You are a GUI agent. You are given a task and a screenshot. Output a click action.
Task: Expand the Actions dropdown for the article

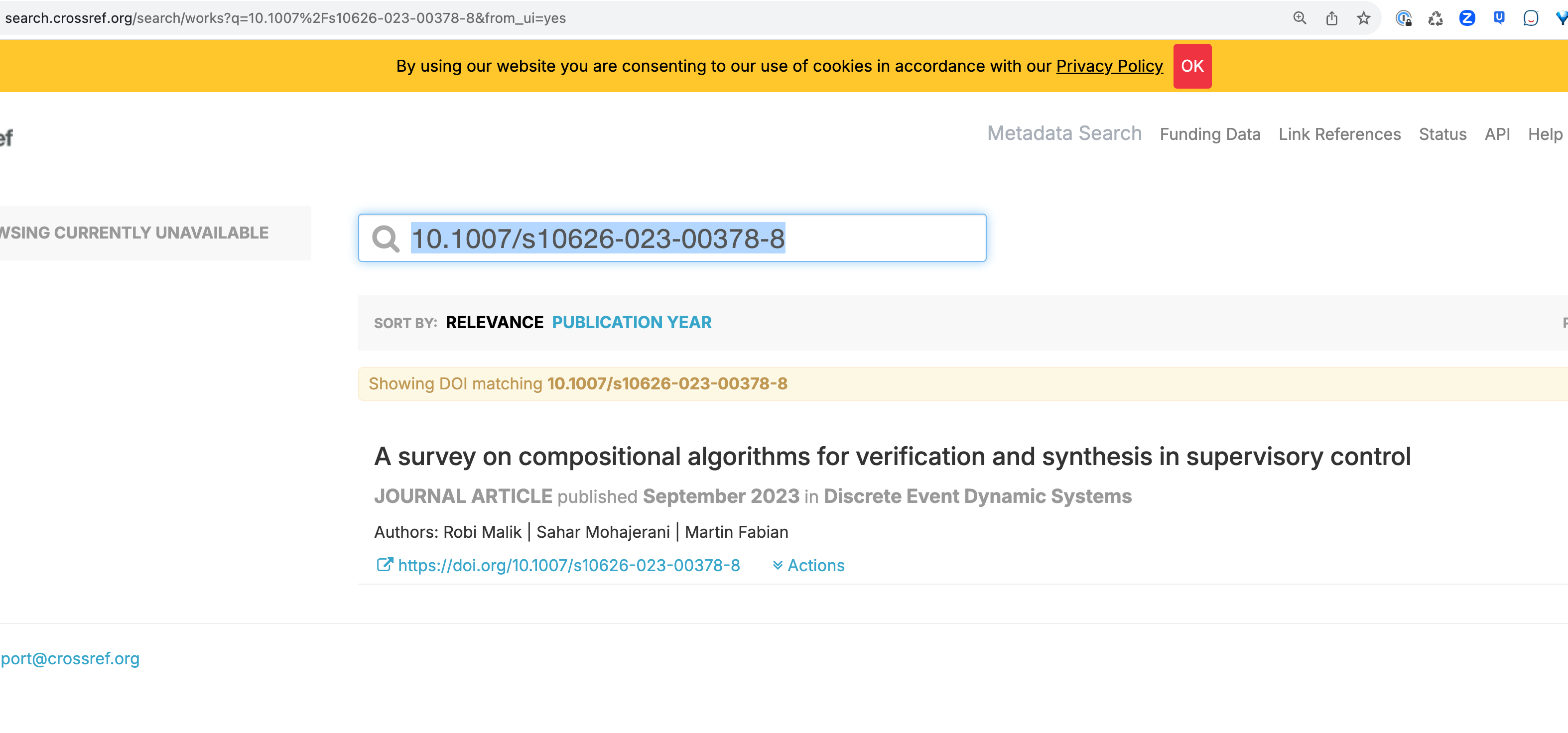[x=808, y=565]
